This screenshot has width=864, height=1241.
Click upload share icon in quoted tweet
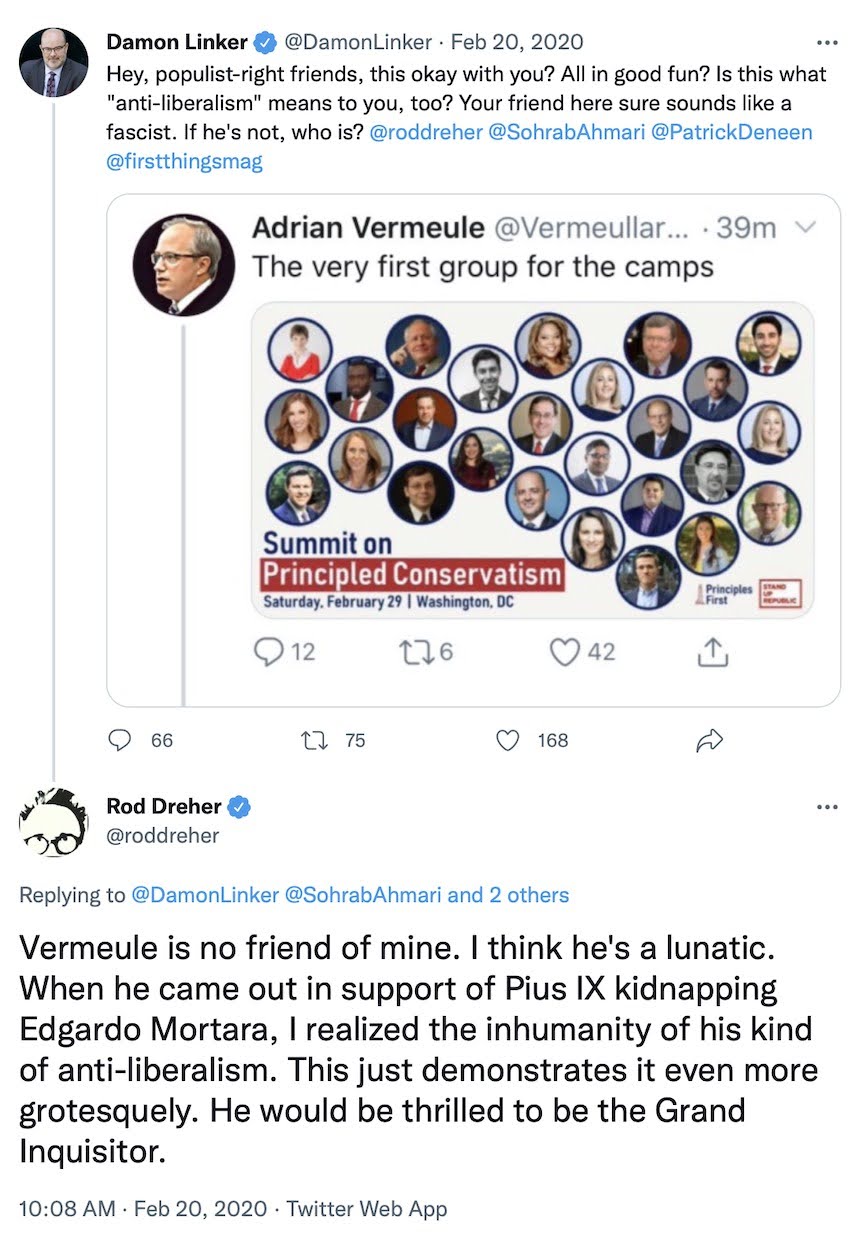tap(708, 652)
